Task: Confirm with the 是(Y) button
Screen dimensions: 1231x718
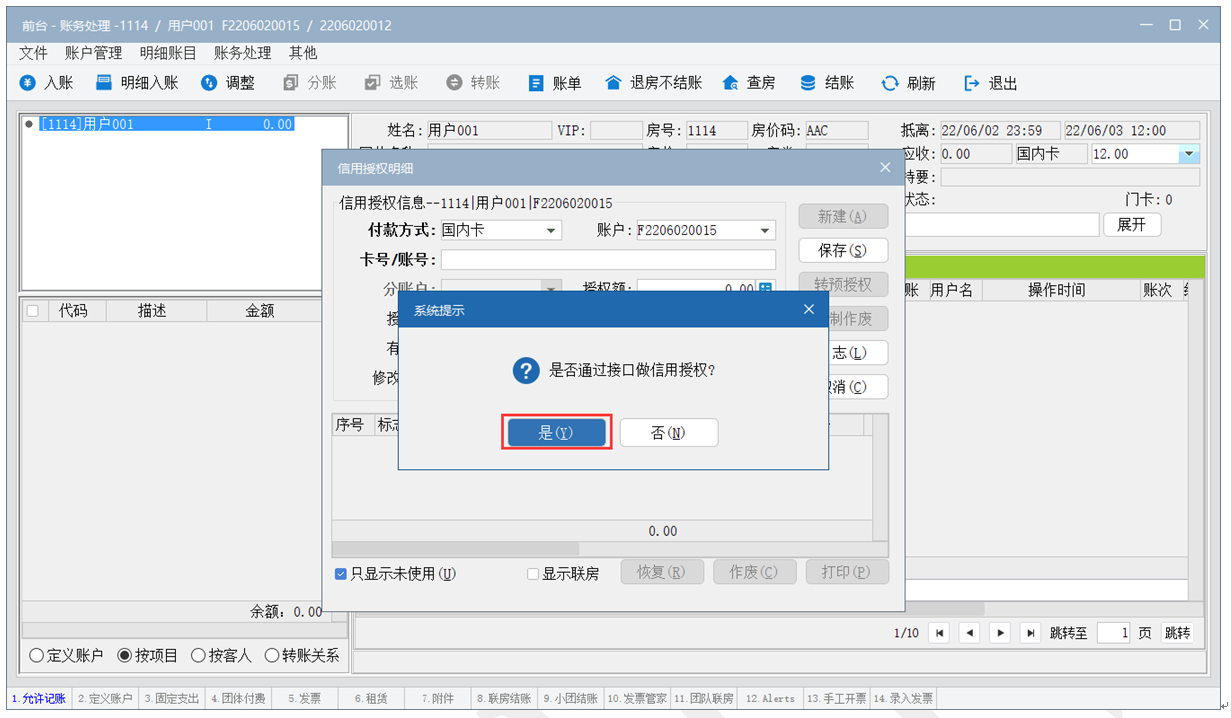Action: click(x=556, y=433)
